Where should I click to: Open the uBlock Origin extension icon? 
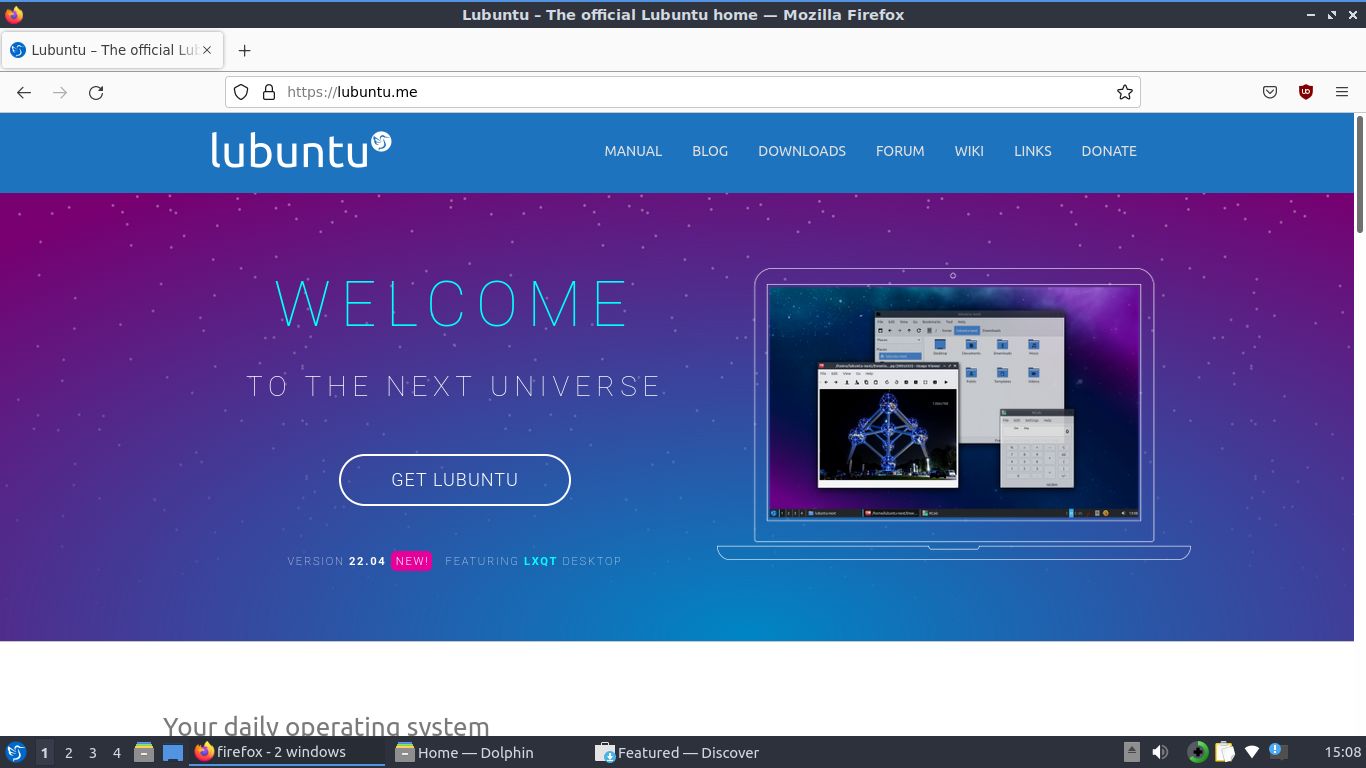click(x=1306, y=92)
